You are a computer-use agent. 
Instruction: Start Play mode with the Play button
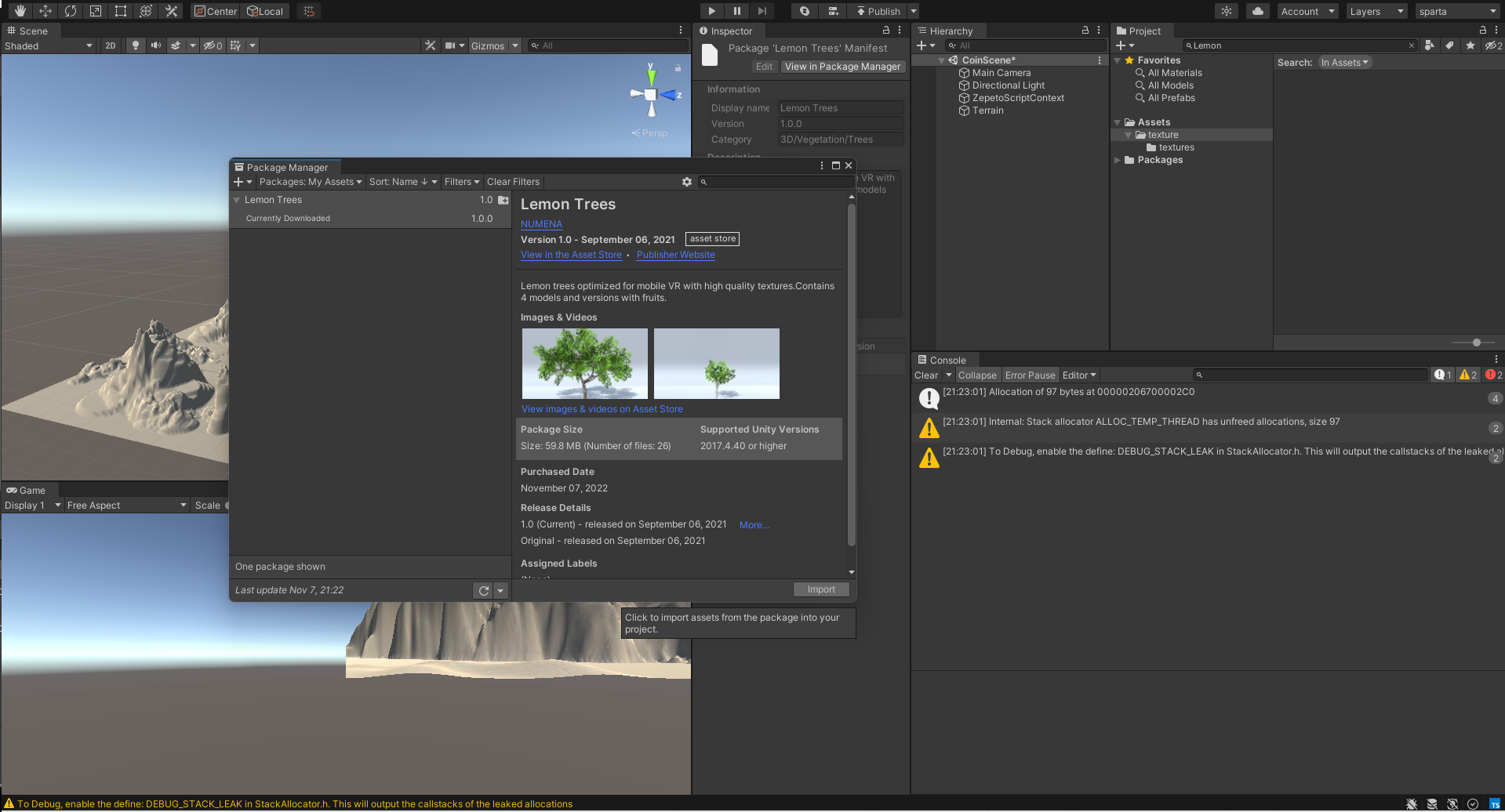click(x=711, y=11)
